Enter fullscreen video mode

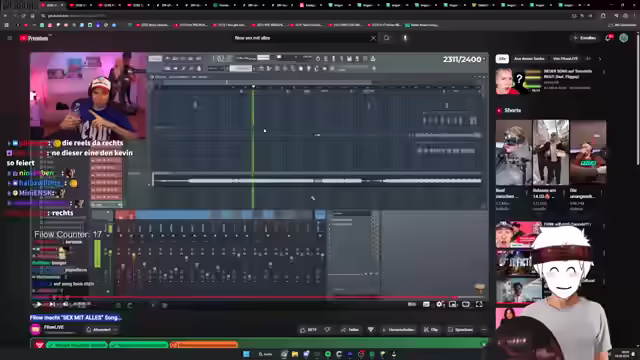(x=479, y=304)
